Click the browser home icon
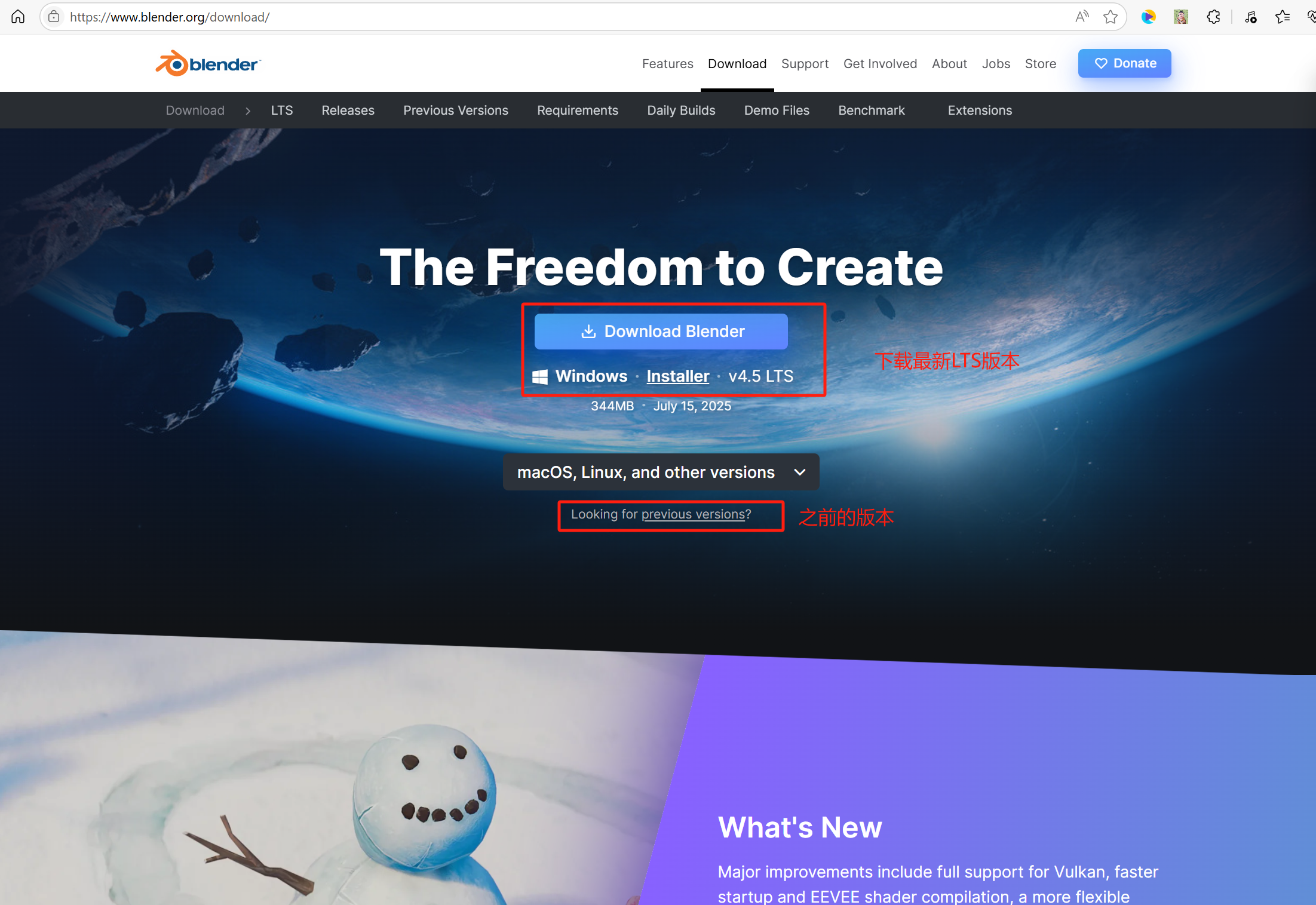 coord(18,17)
